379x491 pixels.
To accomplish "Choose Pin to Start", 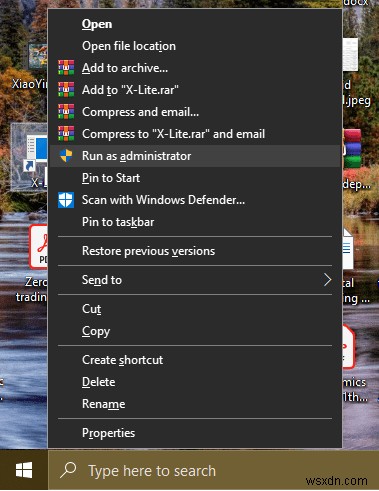I will pos(195,178).
